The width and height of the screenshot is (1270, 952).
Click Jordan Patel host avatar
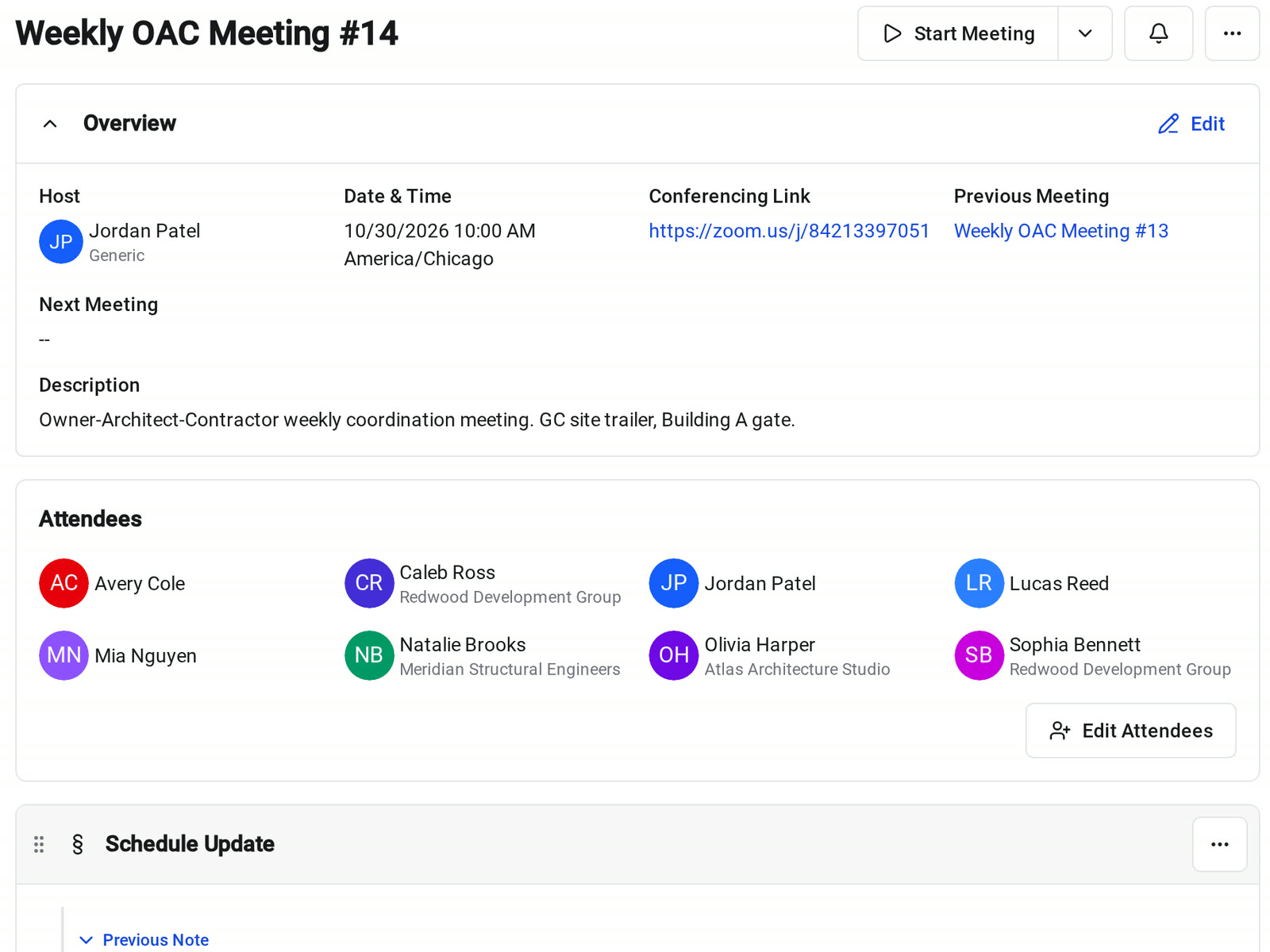click(61, 242)
